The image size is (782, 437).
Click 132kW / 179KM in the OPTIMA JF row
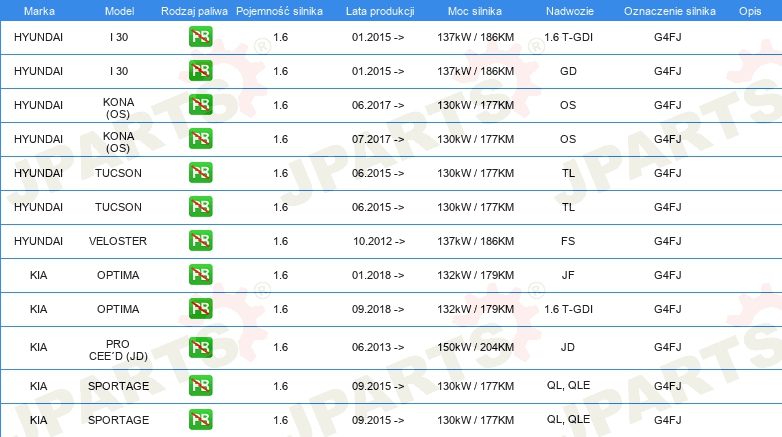pos(475,275)
